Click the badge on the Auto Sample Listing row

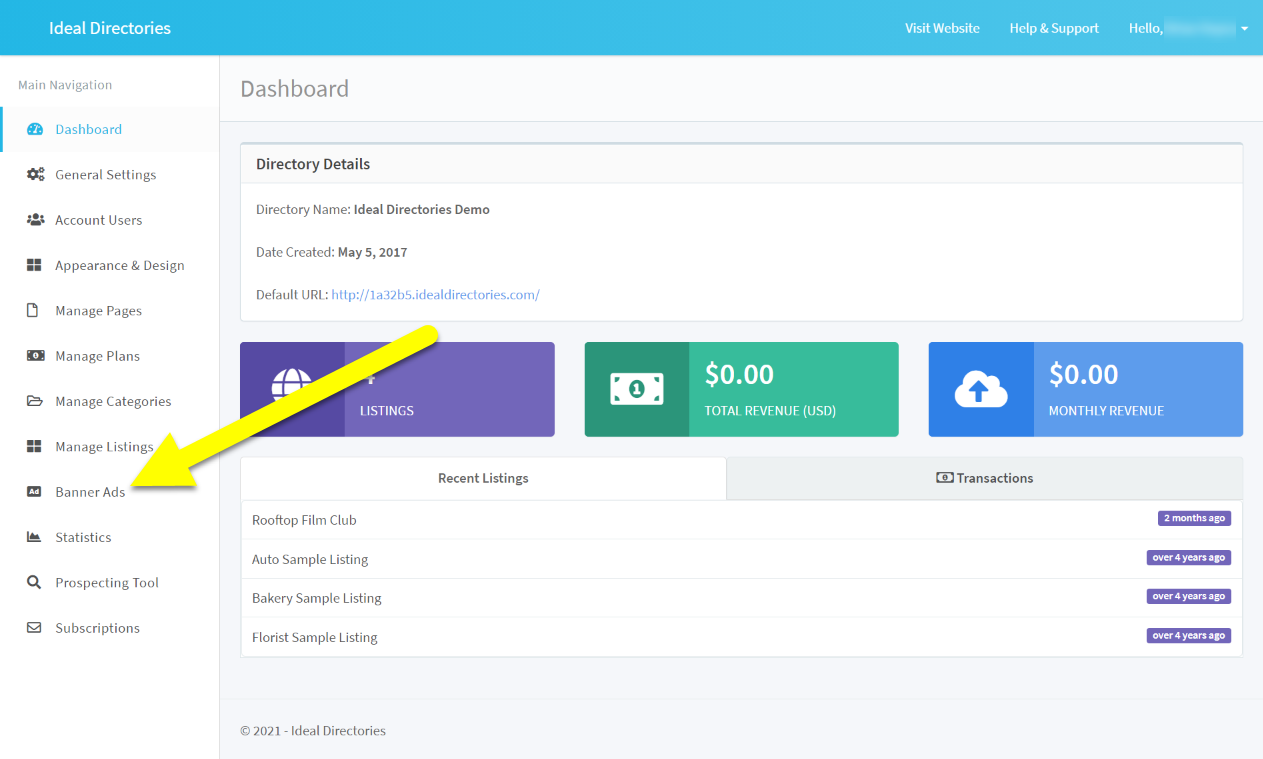pyautogui.click(x=1189, y=558)
